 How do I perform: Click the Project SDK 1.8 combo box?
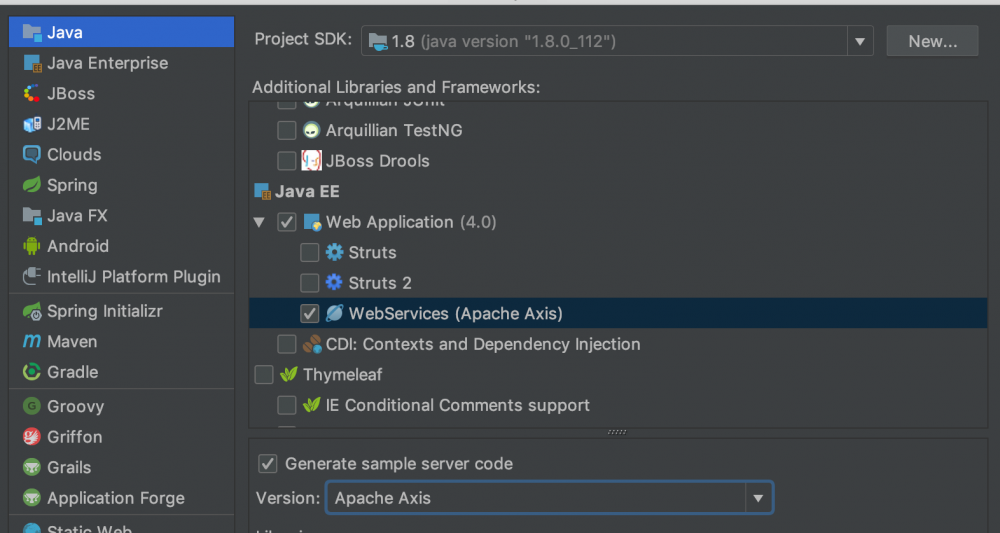617,41
